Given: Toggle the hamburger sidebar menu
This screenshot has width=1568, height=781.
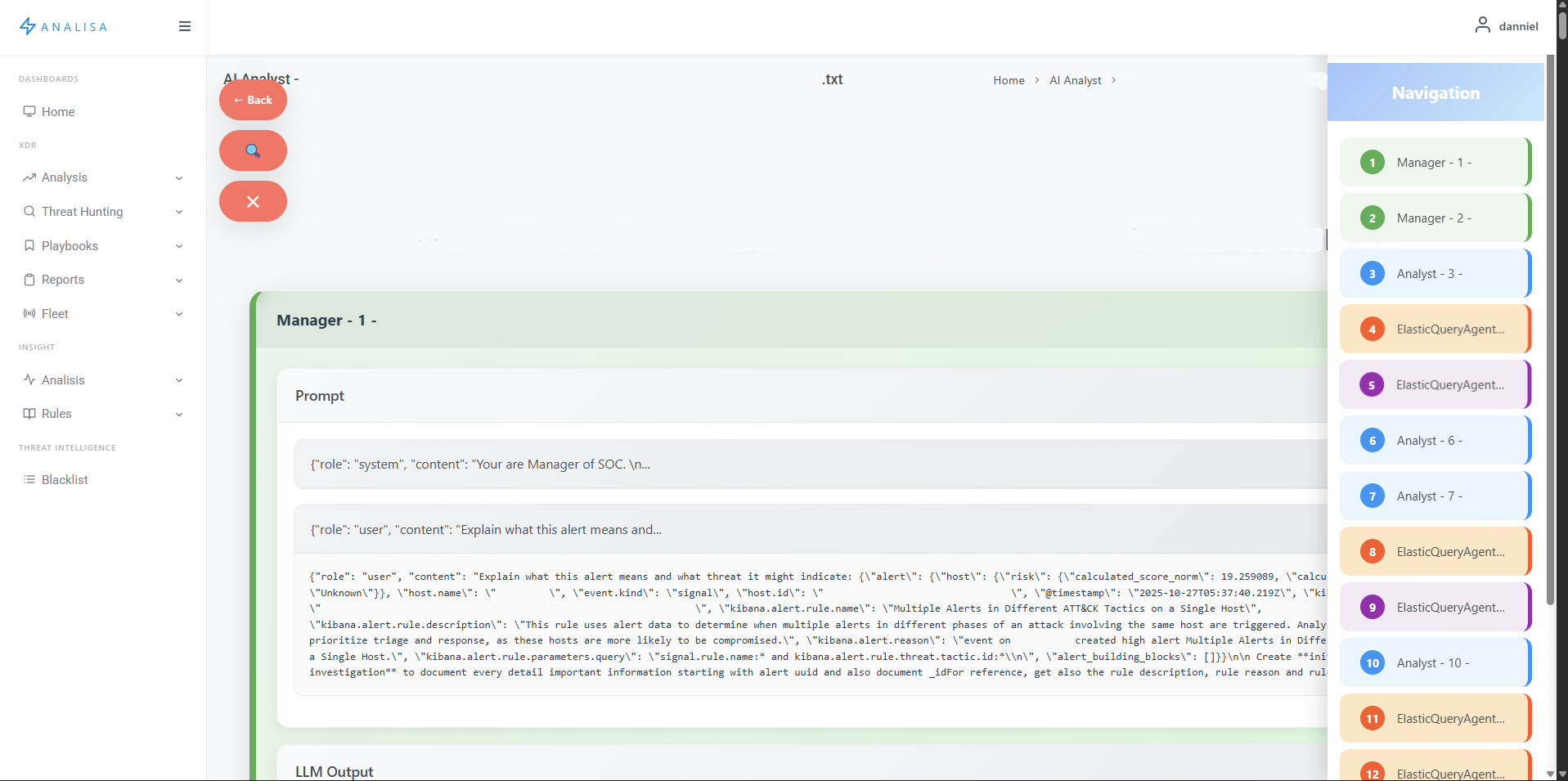Looking at the screenshot, I should 185,26.
